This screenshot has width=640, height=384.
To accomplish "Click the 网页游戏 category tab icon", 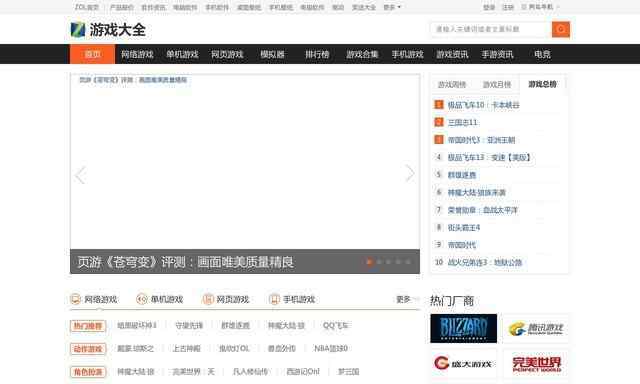I will click(x=208, y=299).
